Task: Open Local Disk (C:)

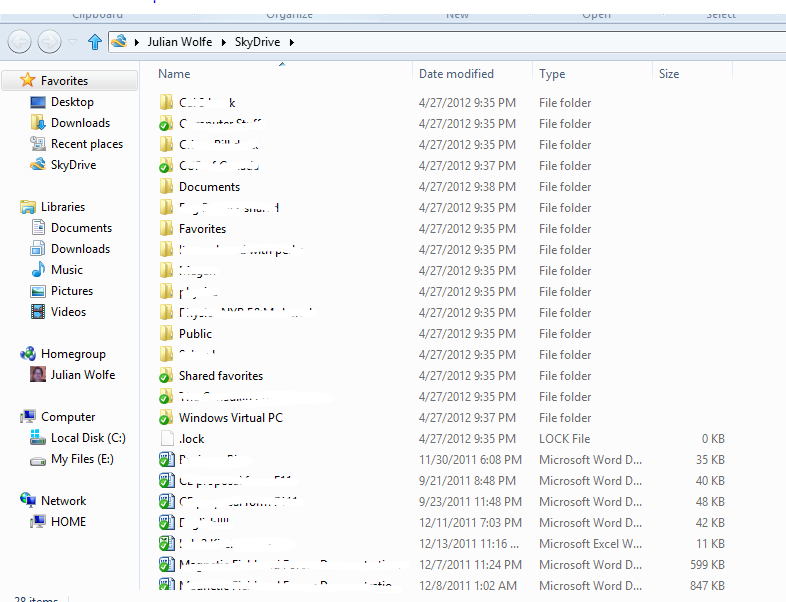Action: (88, 438)
